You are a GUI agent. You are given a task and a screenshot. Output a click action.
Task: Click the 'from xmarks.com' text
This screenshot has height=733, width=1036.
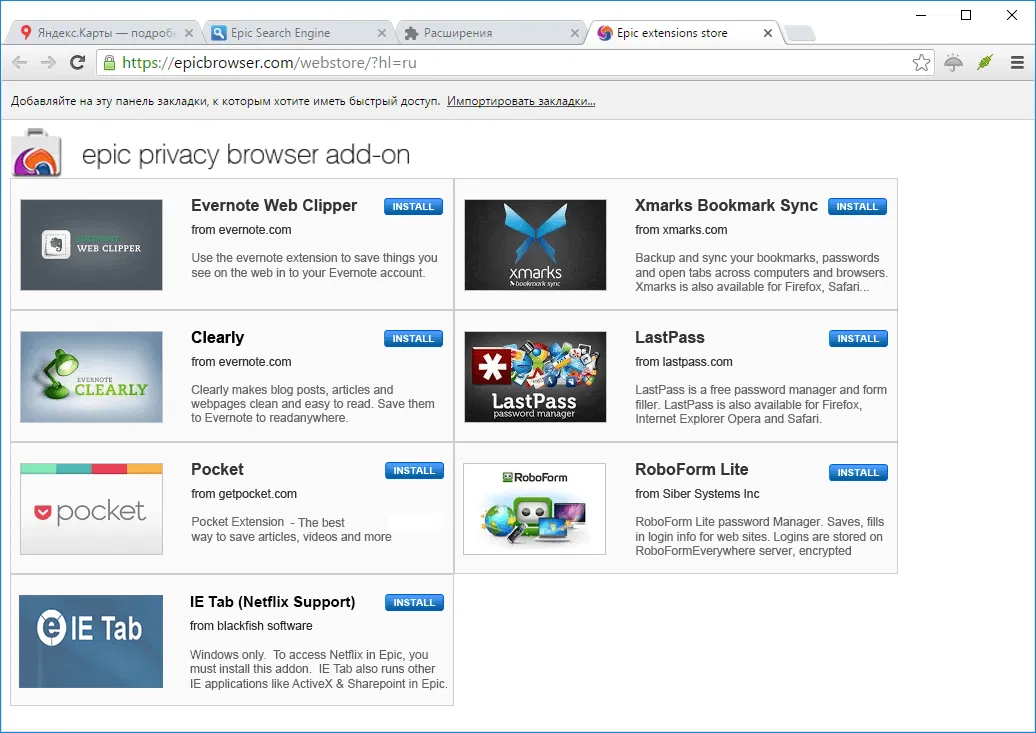681,230
